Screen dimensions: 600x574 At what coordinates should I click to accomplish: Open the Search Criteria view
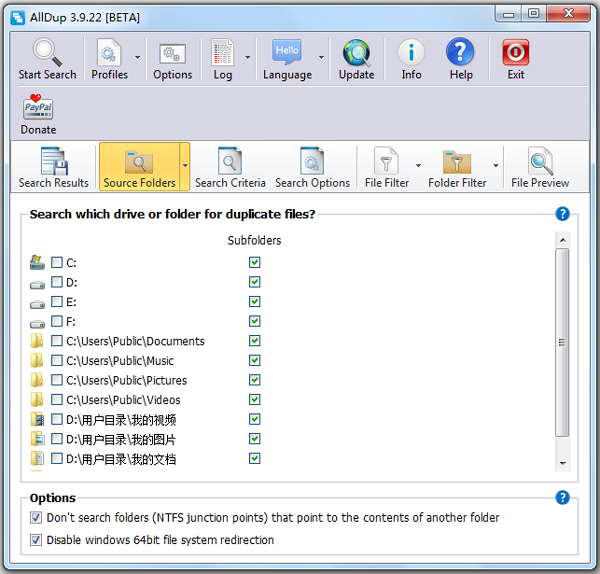tap(230, 168)
